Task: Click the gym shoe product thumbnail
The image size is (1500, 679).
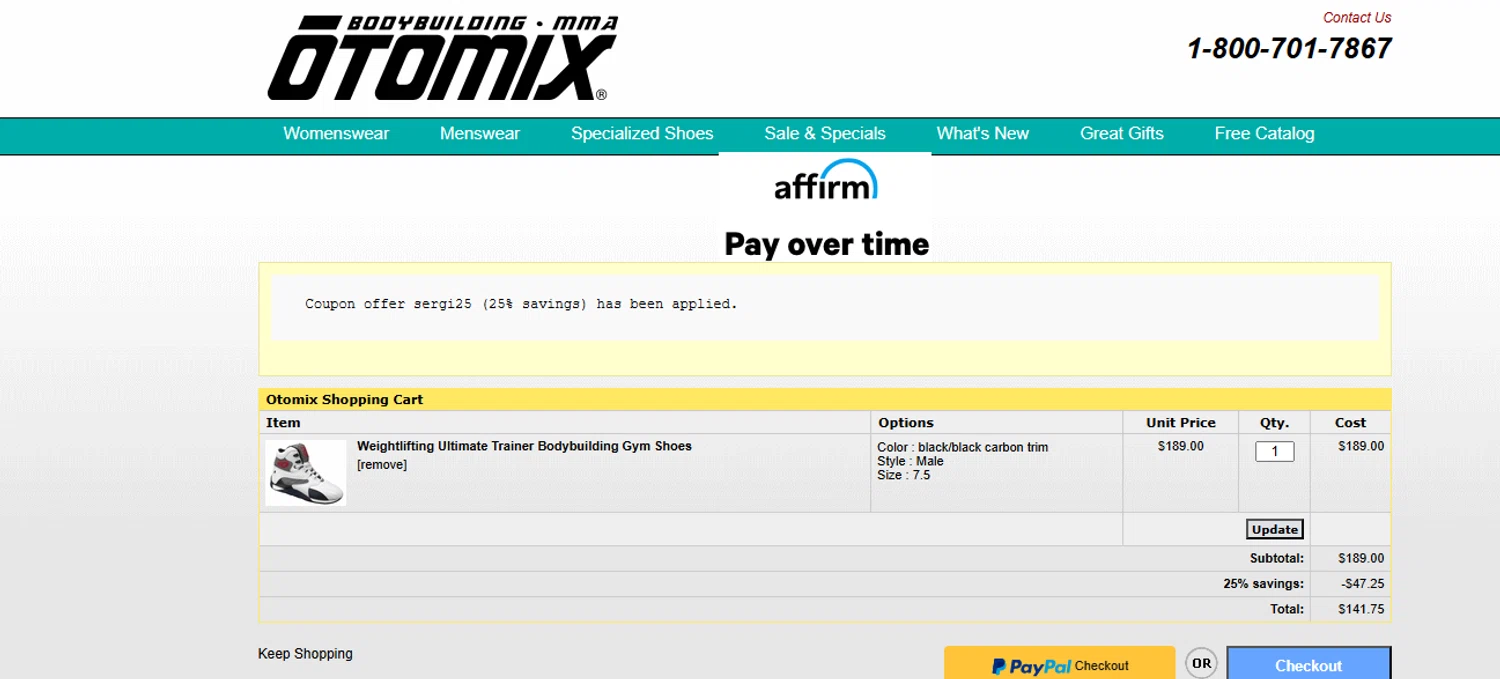Action: [x=306, y=473]
